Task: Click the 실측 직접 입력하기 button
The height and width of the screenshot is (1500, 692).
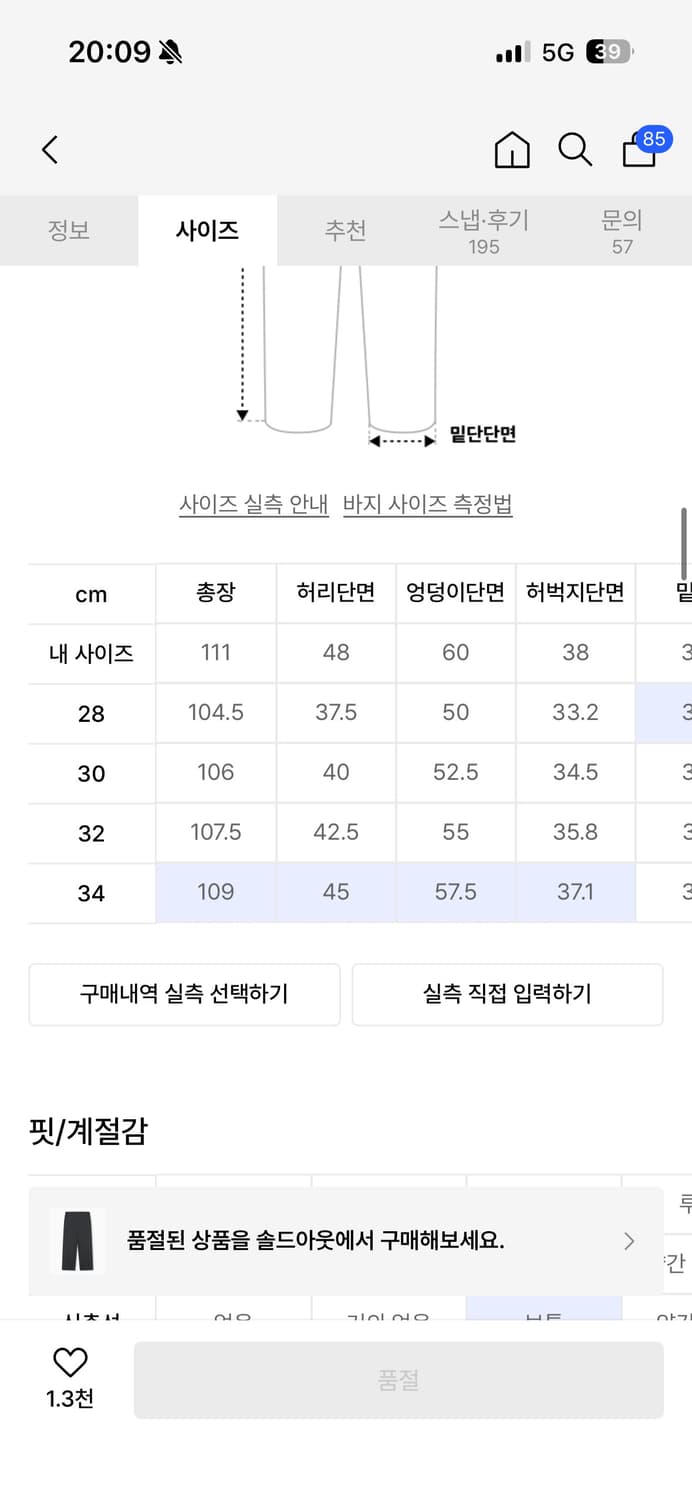Action: pos(507,994)
